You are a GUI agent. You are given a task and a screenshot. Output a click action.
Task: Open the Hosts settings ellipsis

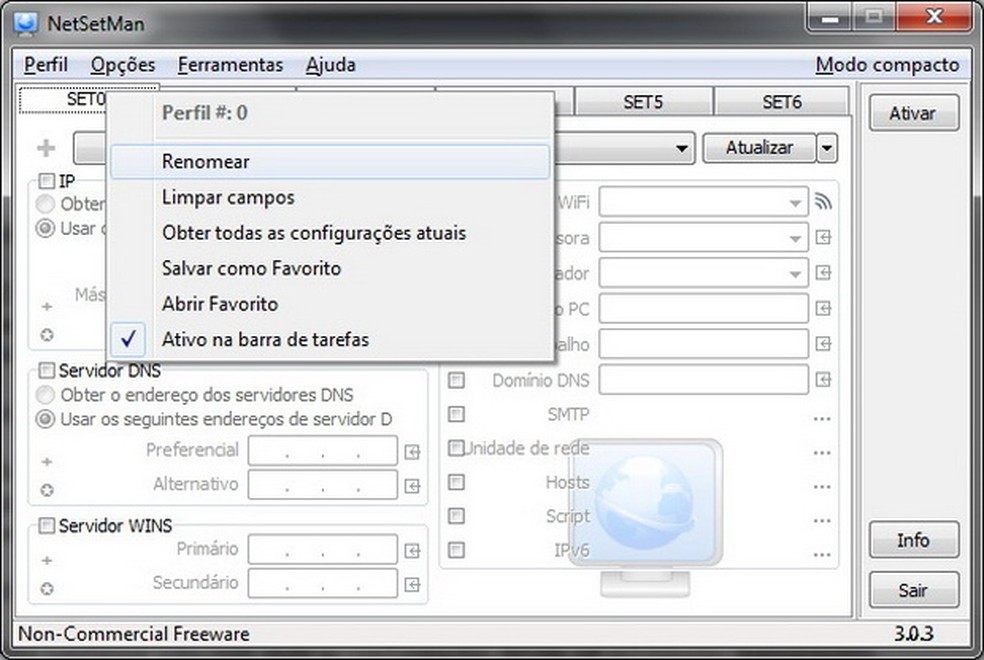coord(822,486)
